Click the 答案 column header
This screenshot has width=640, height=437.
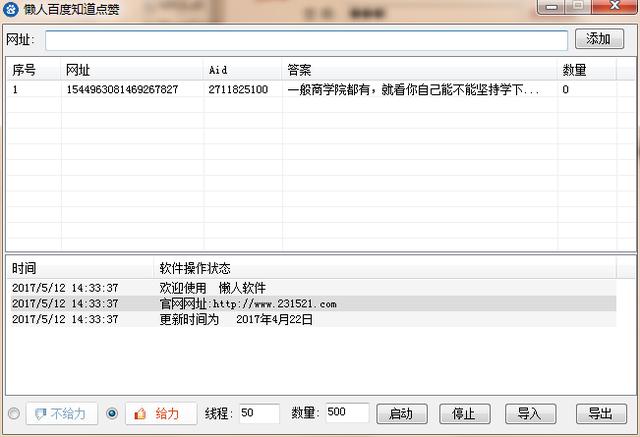point(420,70)
